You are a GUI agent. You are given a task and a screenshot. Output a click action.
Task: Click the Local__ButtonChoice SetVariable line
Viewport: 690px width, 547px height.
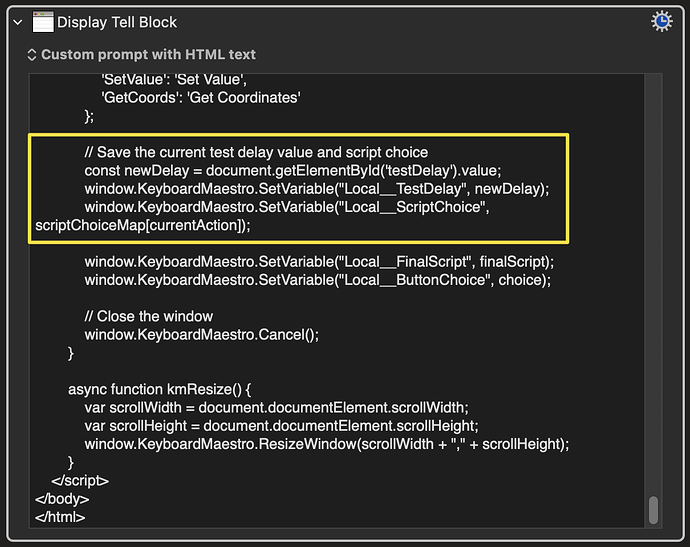(317, 280)
